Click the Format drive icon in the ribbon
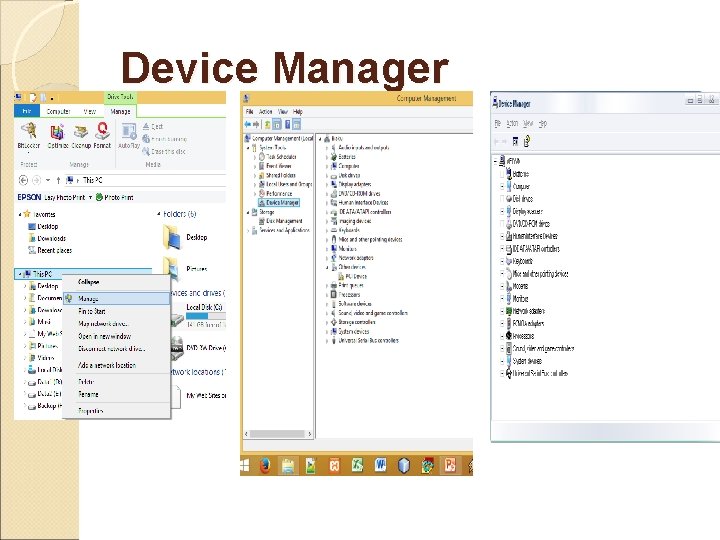 click(x=102, y=131)
